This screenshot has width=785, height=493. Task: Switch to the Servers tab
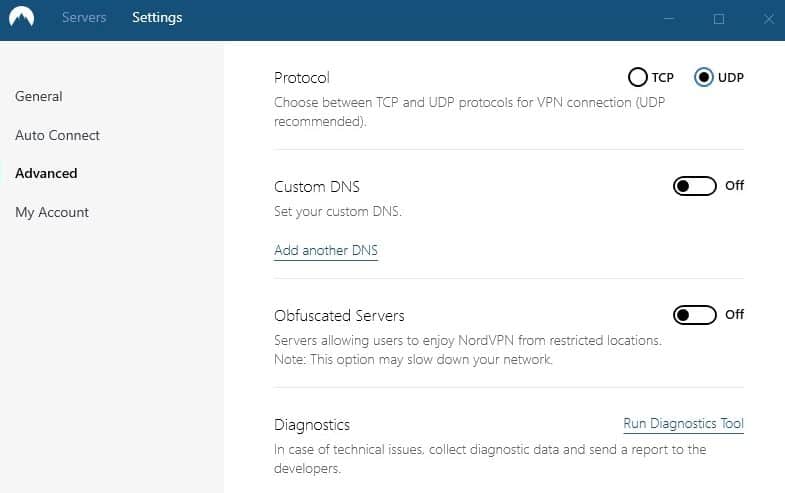coord(84,18)
